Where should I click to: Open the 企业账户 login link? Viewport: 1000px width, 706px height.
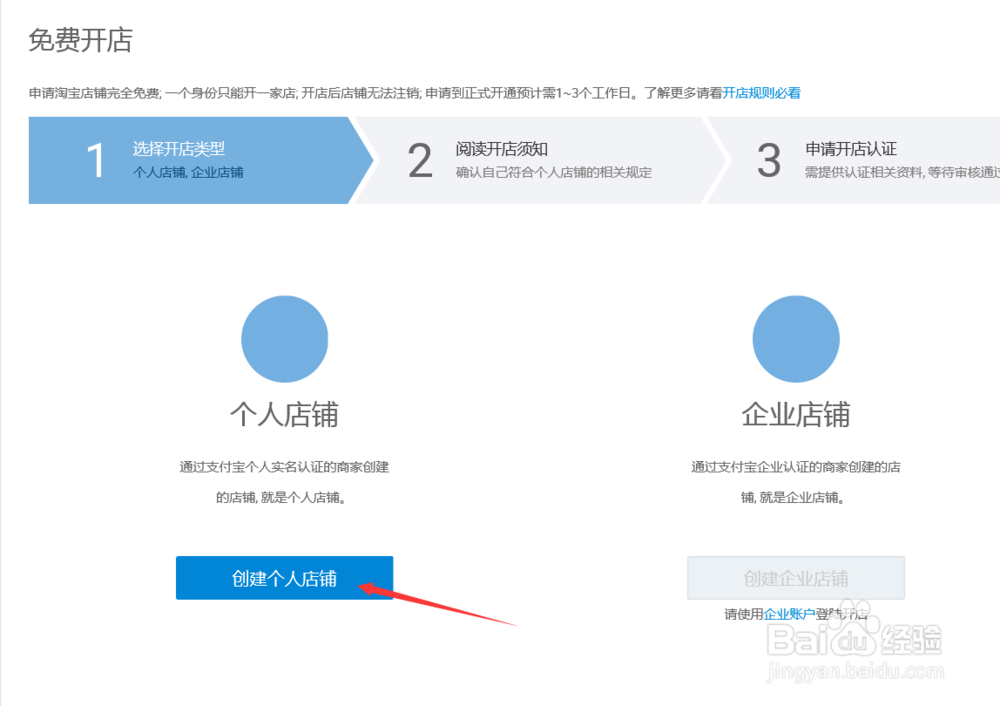coord(789,614)
